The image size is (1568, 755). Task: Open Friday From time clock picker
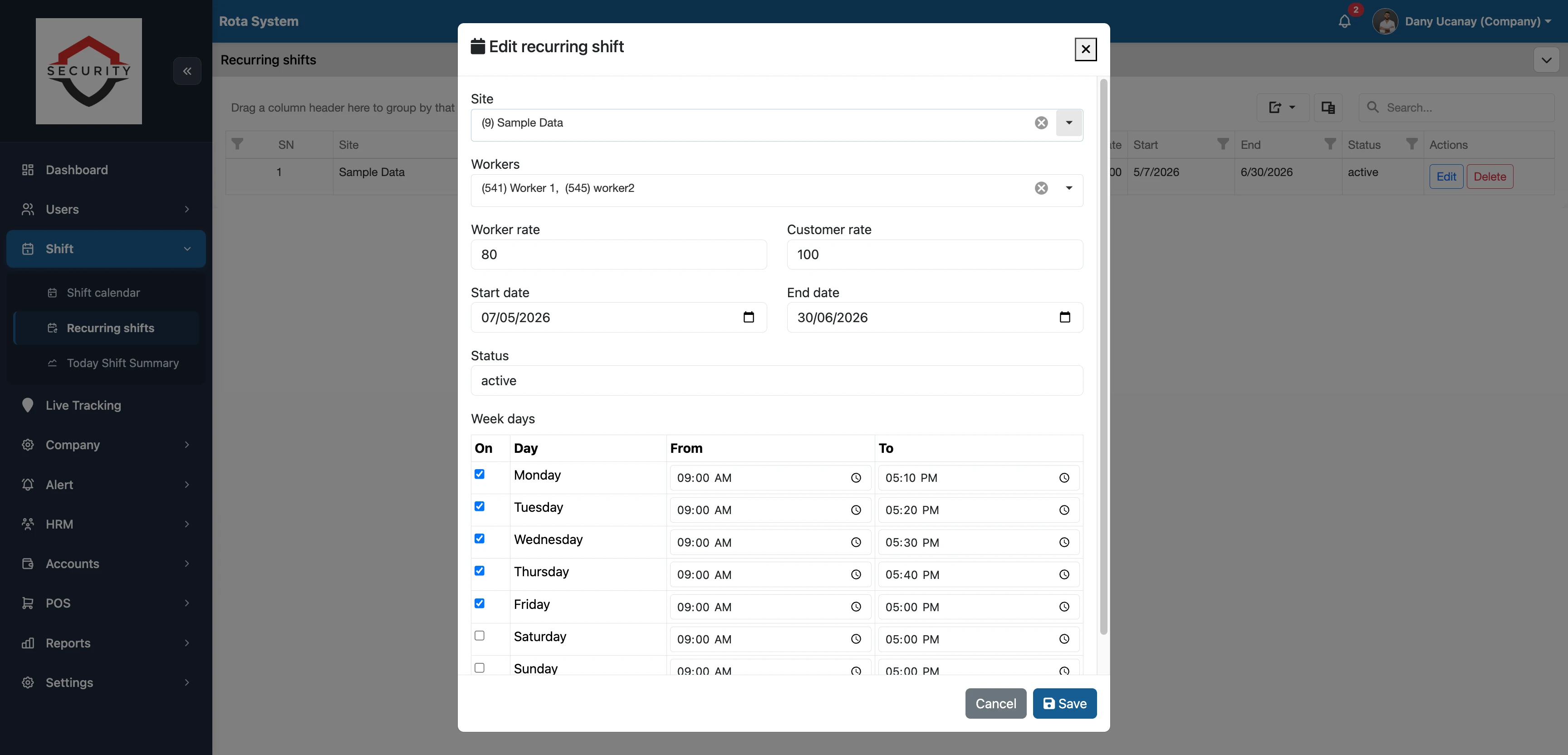tap(856, 607)
